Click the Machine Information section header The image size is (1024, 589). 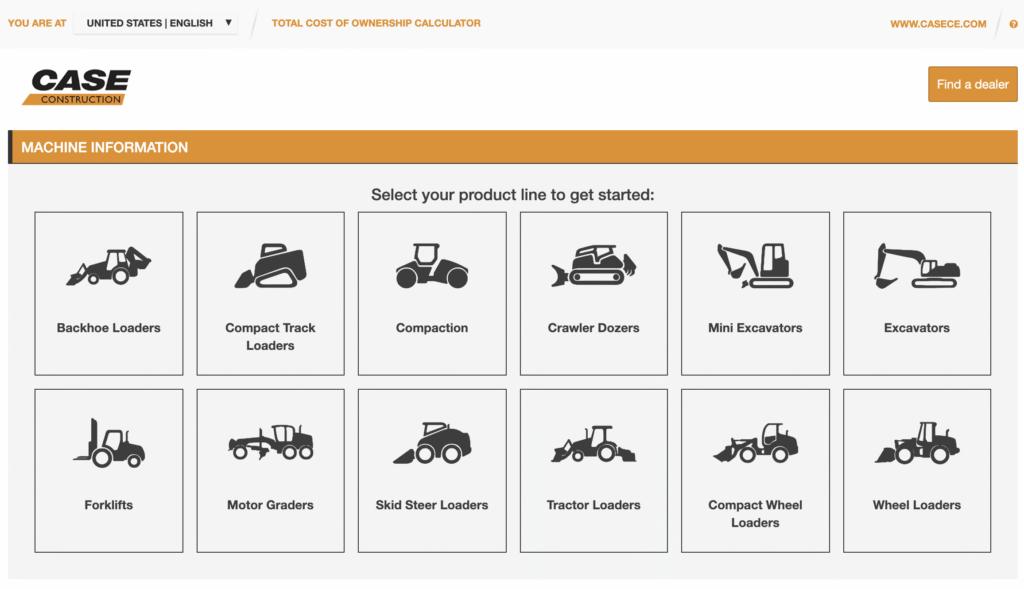pyautogui.click(x=105, y=147)
